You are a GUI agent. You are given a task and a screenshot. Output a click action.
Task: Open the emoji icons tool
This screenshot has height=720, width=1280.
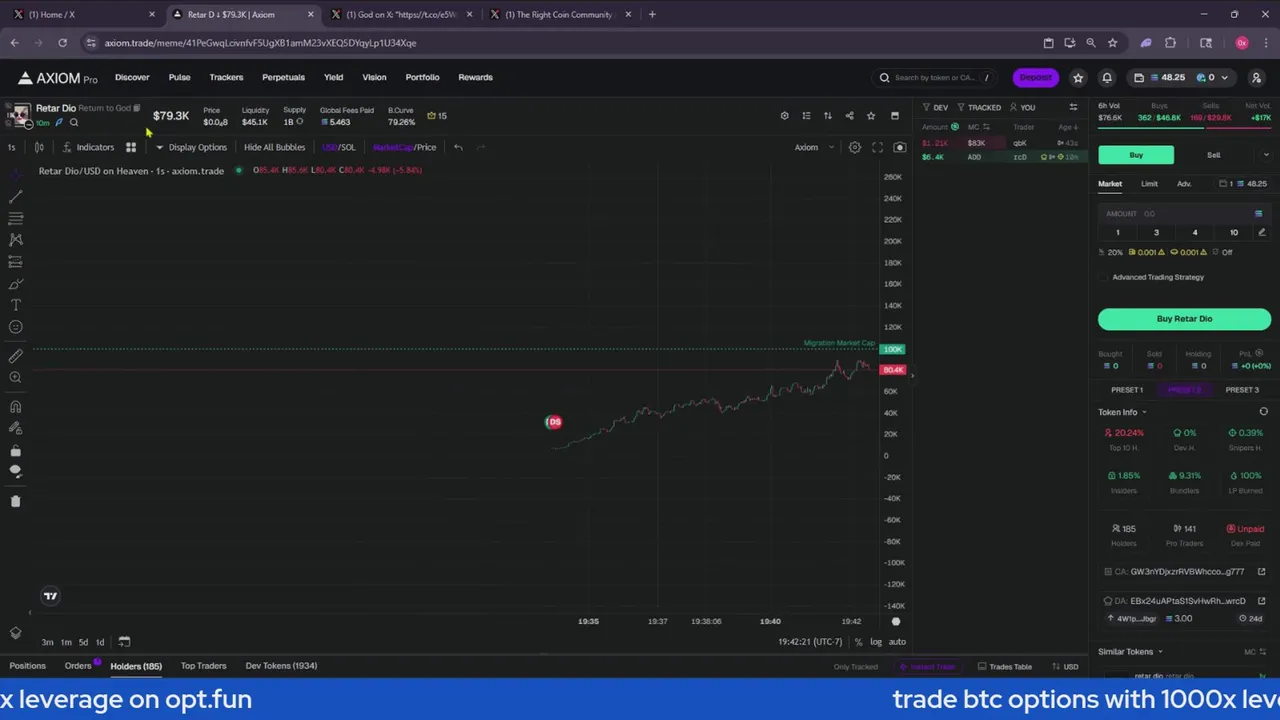pos(15,327)
